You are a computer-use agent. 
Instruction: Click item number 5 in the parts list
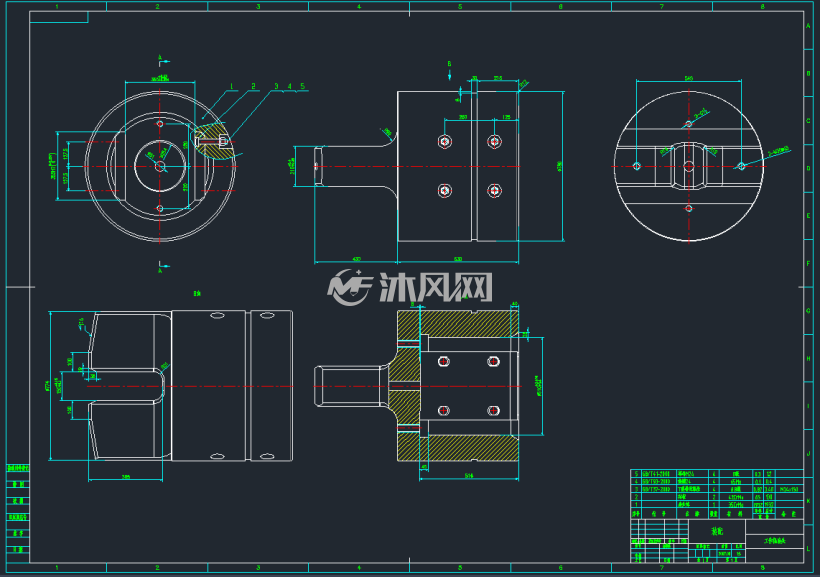point(636,474)
